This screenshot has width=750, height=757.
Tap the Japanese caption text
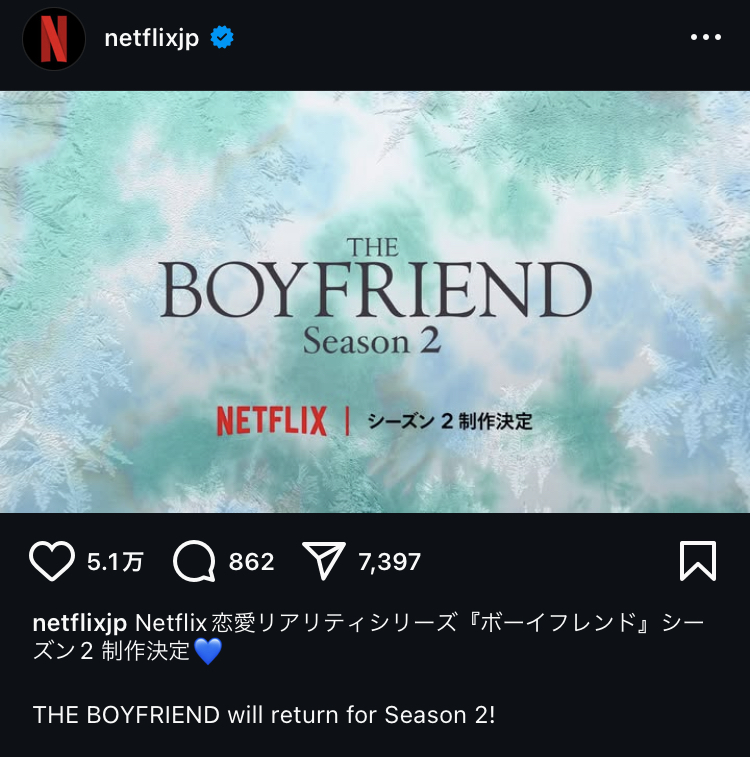[368, 637]
